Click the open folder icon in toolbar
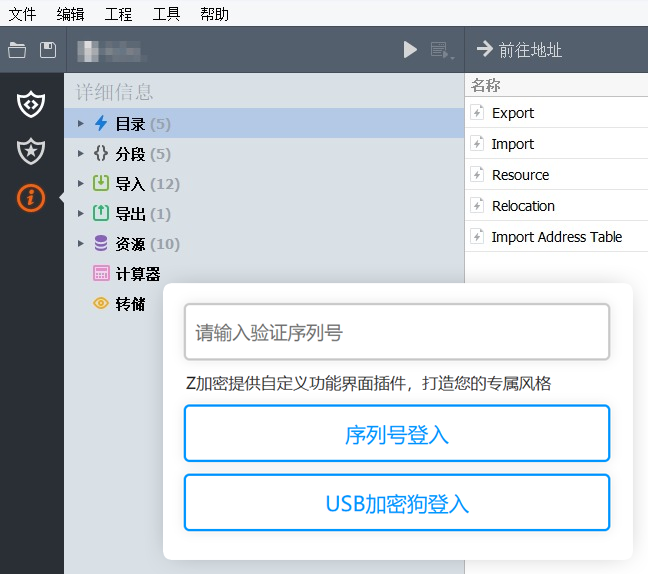The width and height of the screenshot is (648, 574). [17, 50]
